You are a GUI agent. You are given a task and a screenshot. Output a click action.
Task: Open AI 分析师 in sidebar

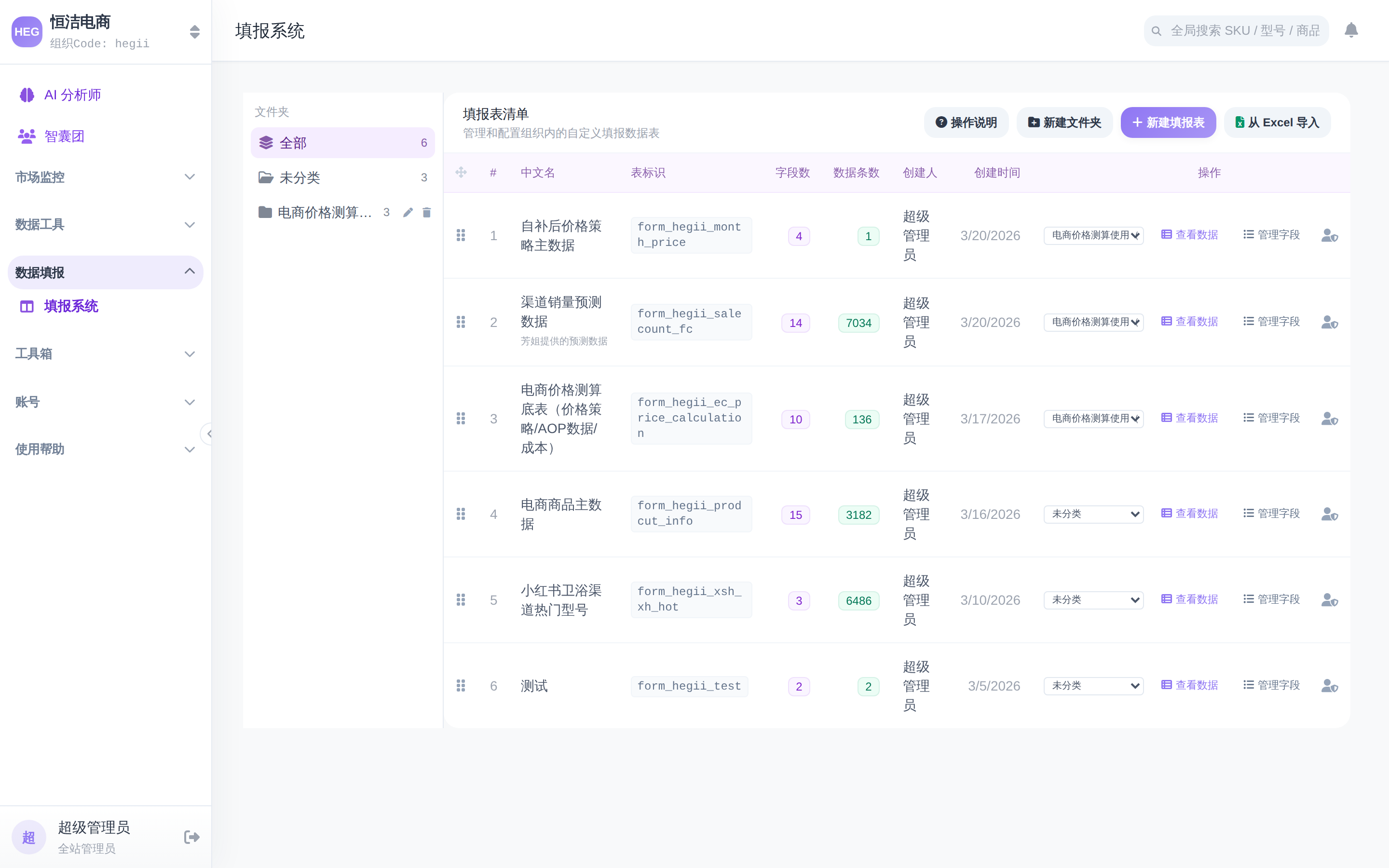[106, 95]
